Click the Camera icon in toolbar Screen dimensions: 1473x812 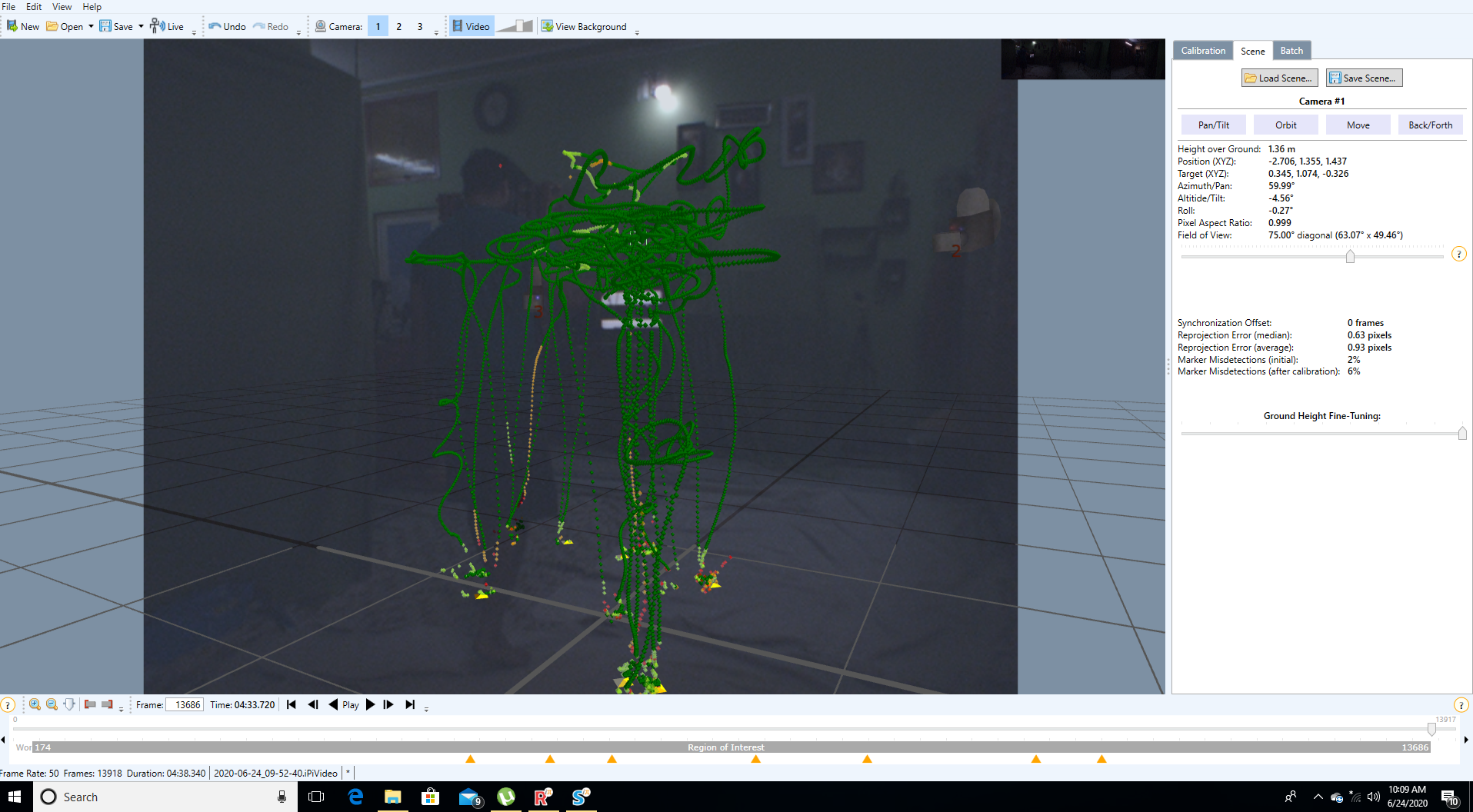321,26
